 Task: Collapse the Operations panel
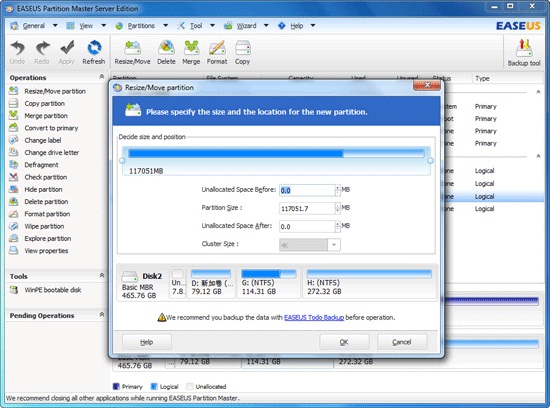(102, 77)
